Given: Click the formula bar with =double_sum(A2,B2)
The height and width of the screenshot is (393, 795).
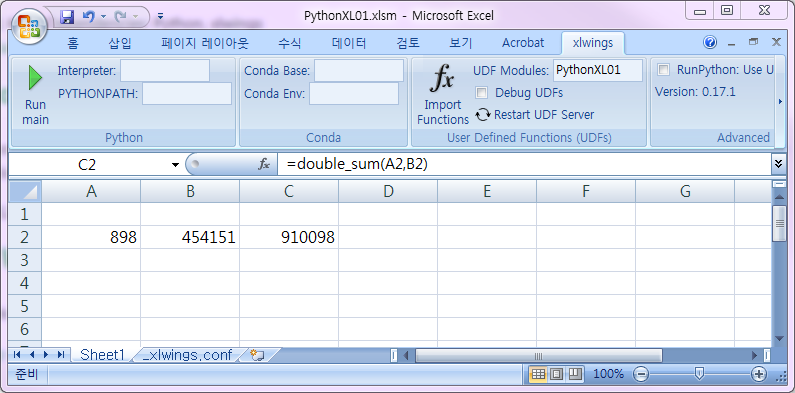Looking at the screenshot, I should (523, 164).
